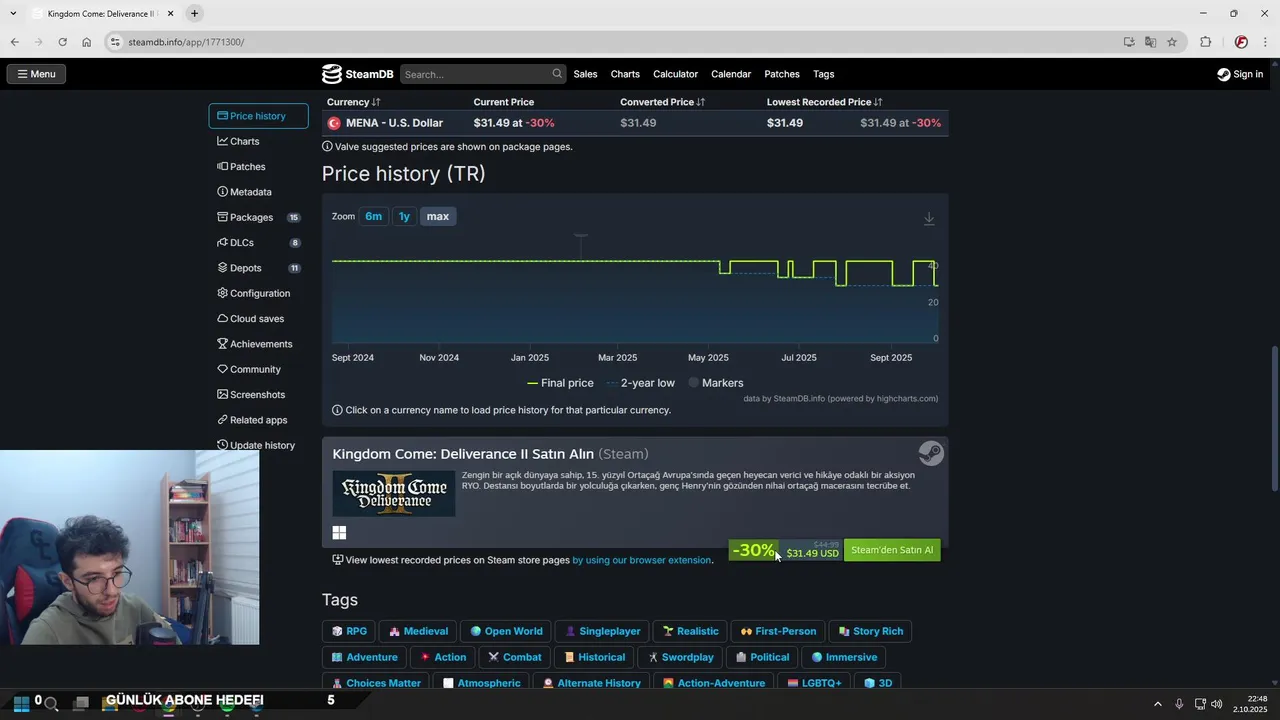
Task: Open the Medieval tag
Action: coord(418,631)
